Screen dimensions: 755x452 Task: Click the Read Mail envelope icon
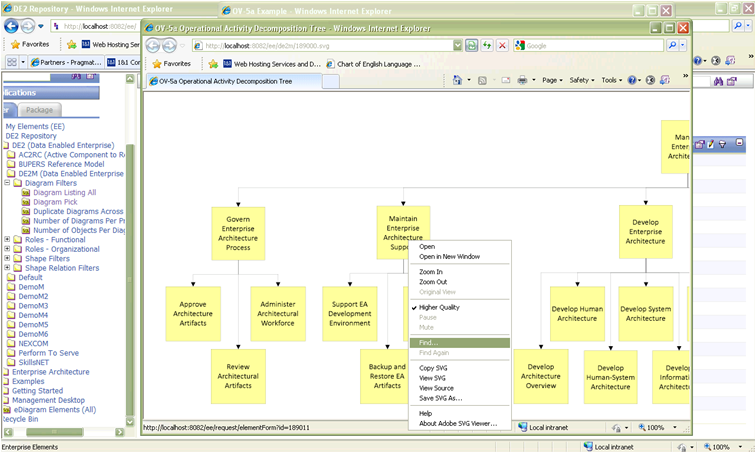pos(506,80)
